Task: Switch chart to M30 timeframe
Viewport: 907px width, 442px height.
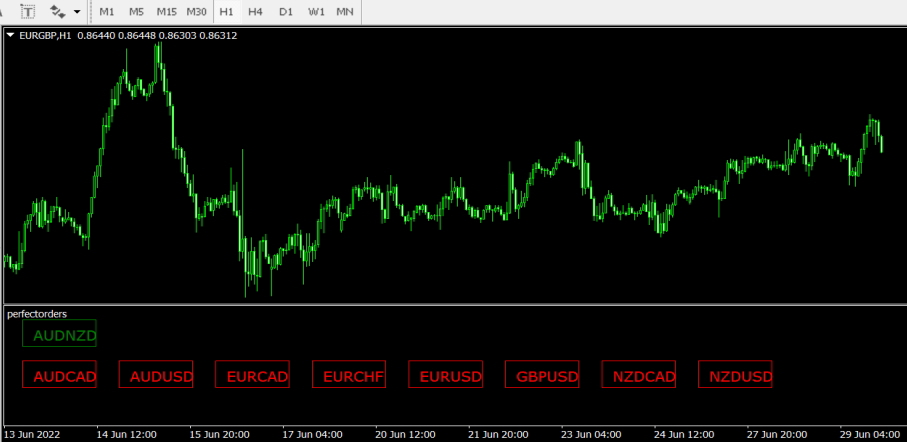Action: [x=197, y=12]
